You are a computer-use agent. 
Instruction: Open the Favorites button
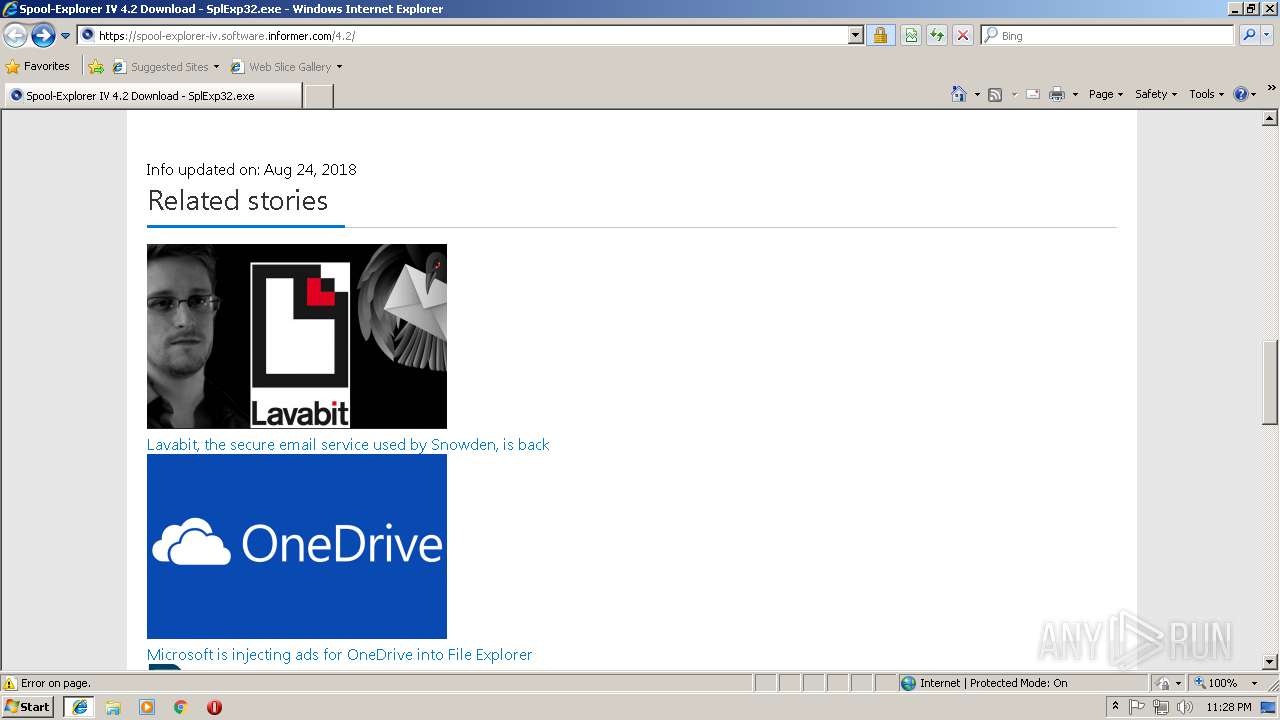[x=38, y=66]
